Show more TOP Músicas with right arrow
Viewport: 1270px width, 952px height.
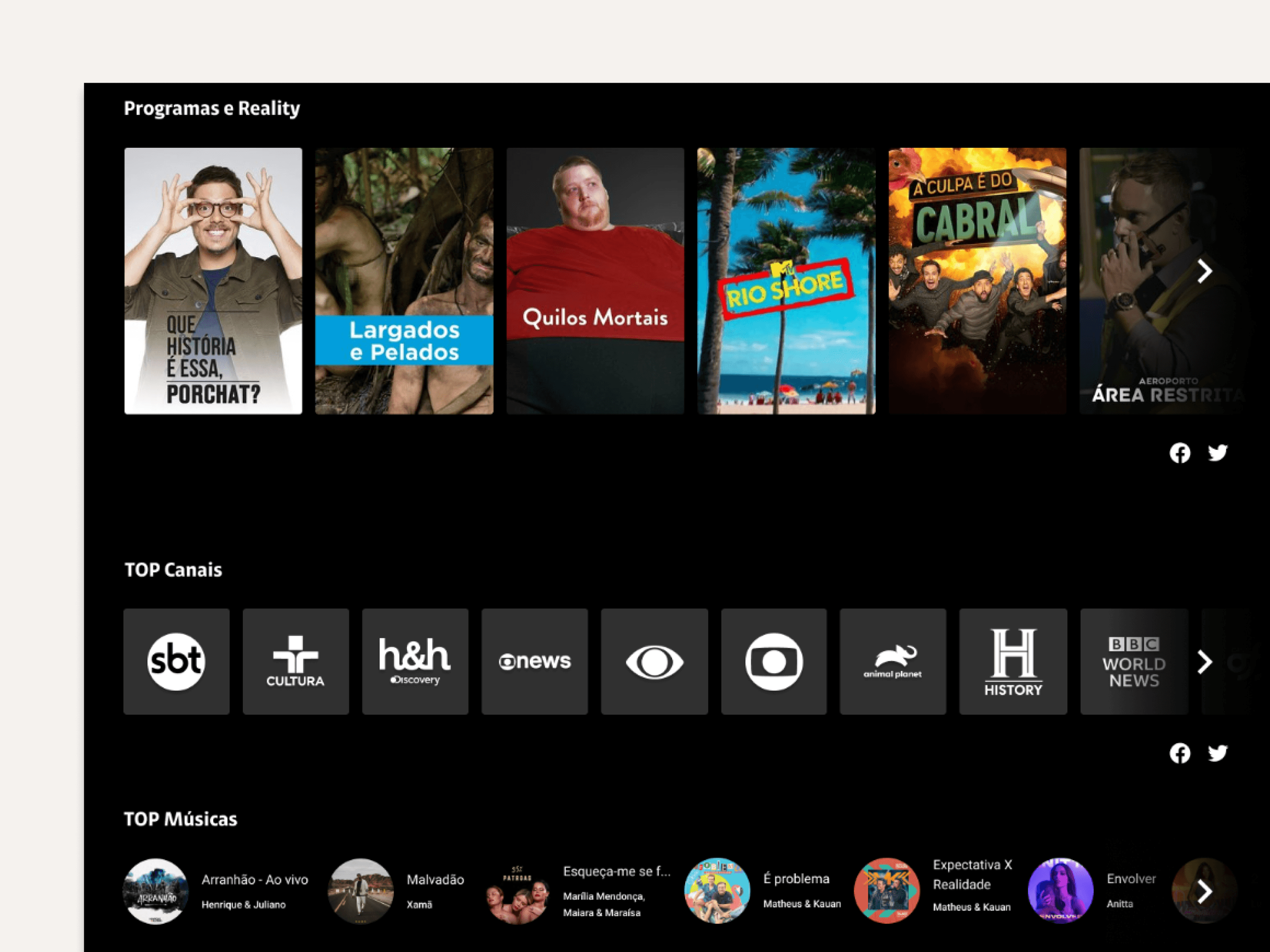[x=1204, y=891]
